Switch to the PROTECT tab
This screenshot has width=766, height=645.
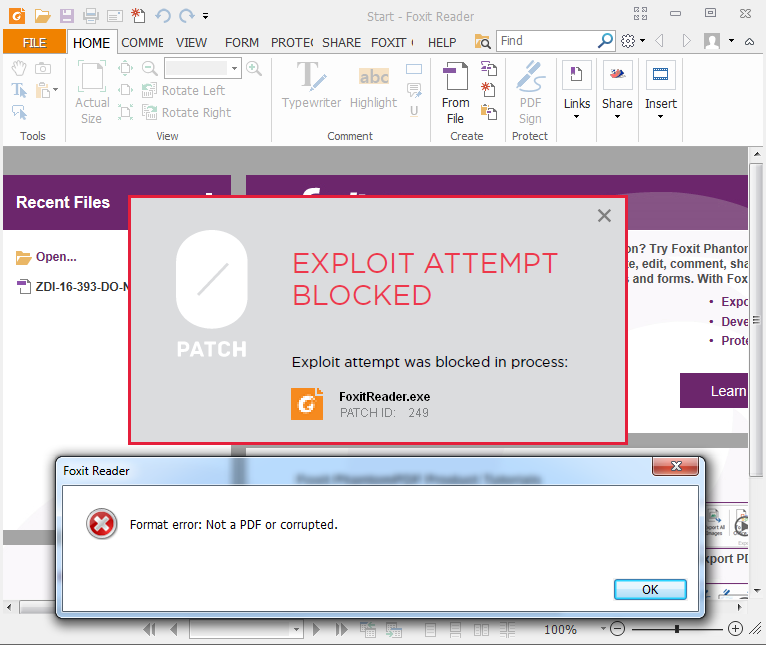[x=292, y=43]
